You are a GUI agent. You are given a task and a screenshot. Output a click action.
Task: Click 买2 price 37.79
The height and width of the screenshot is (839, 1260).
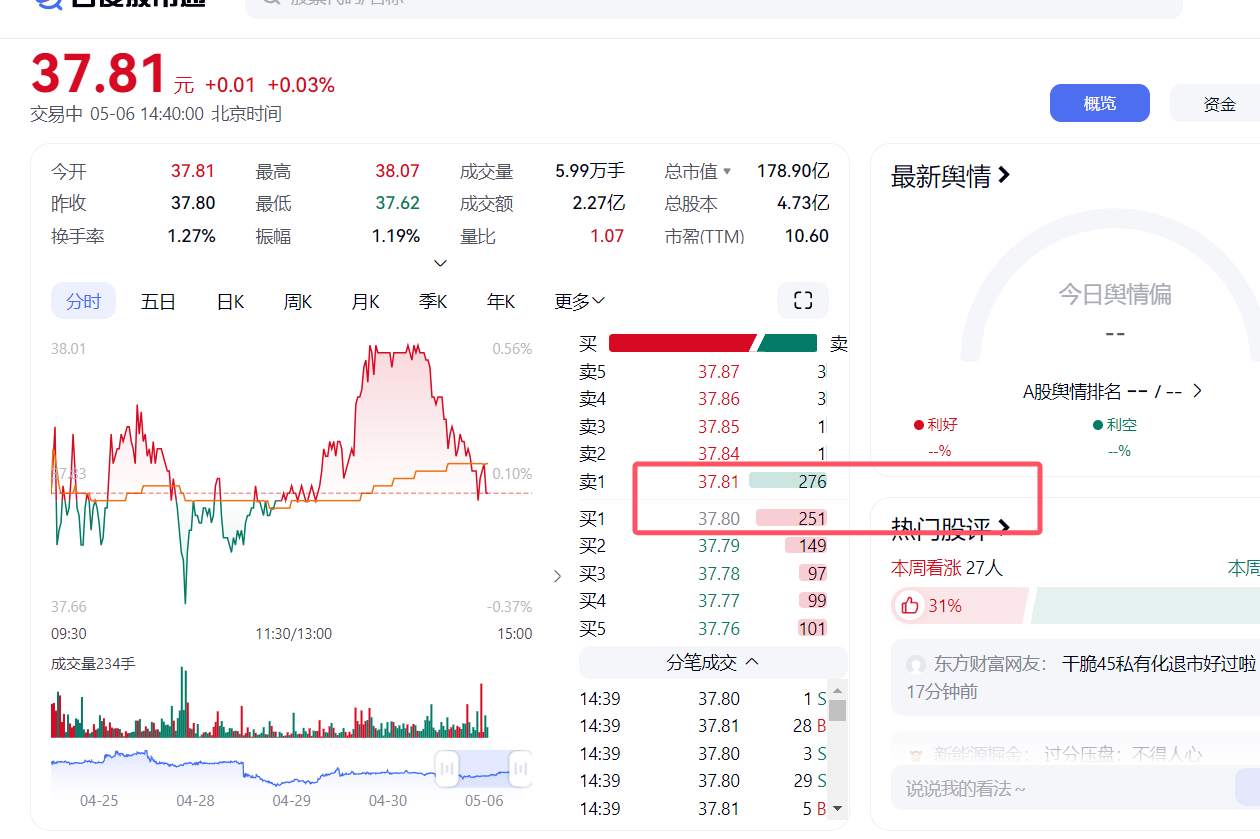(718, 546)
